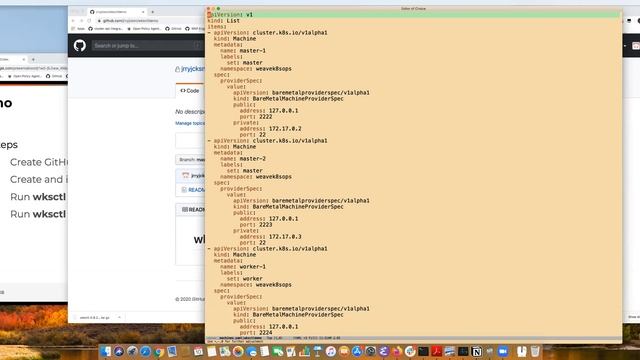Open Google Chrome from the Dock

[x=159, y=351]
